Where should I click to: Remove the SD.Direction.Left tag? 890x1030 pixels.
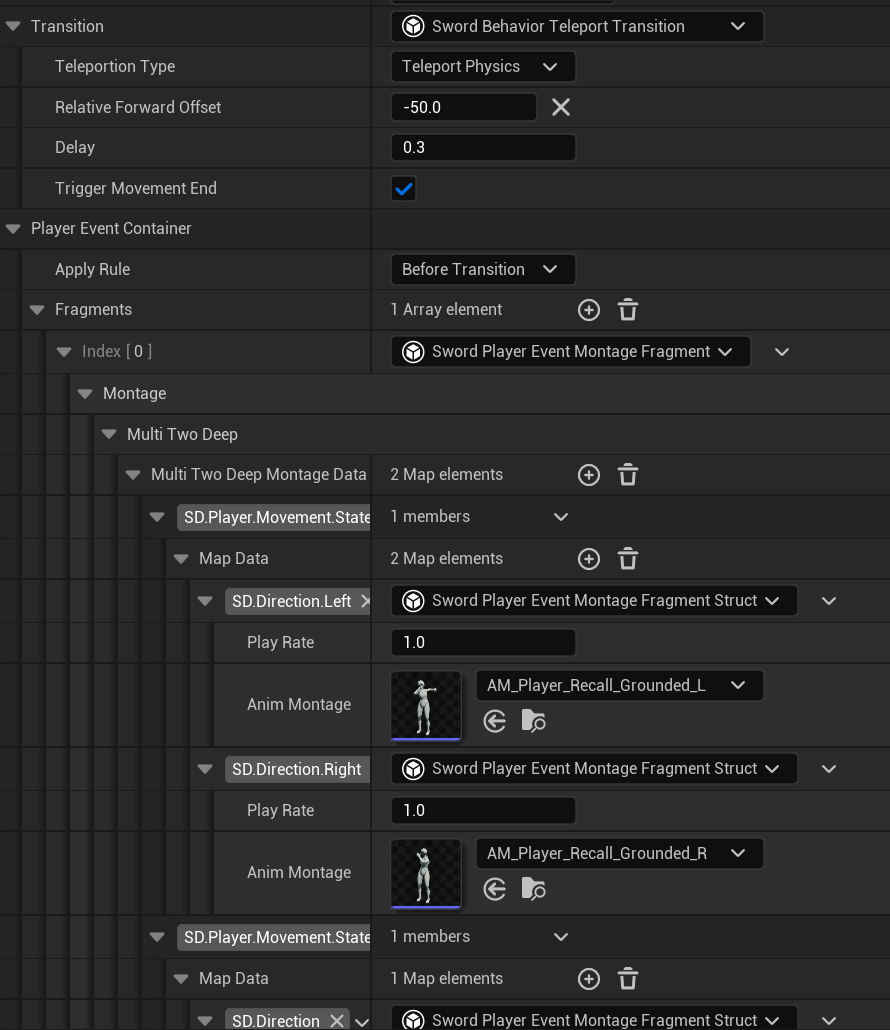pos(365,601)
